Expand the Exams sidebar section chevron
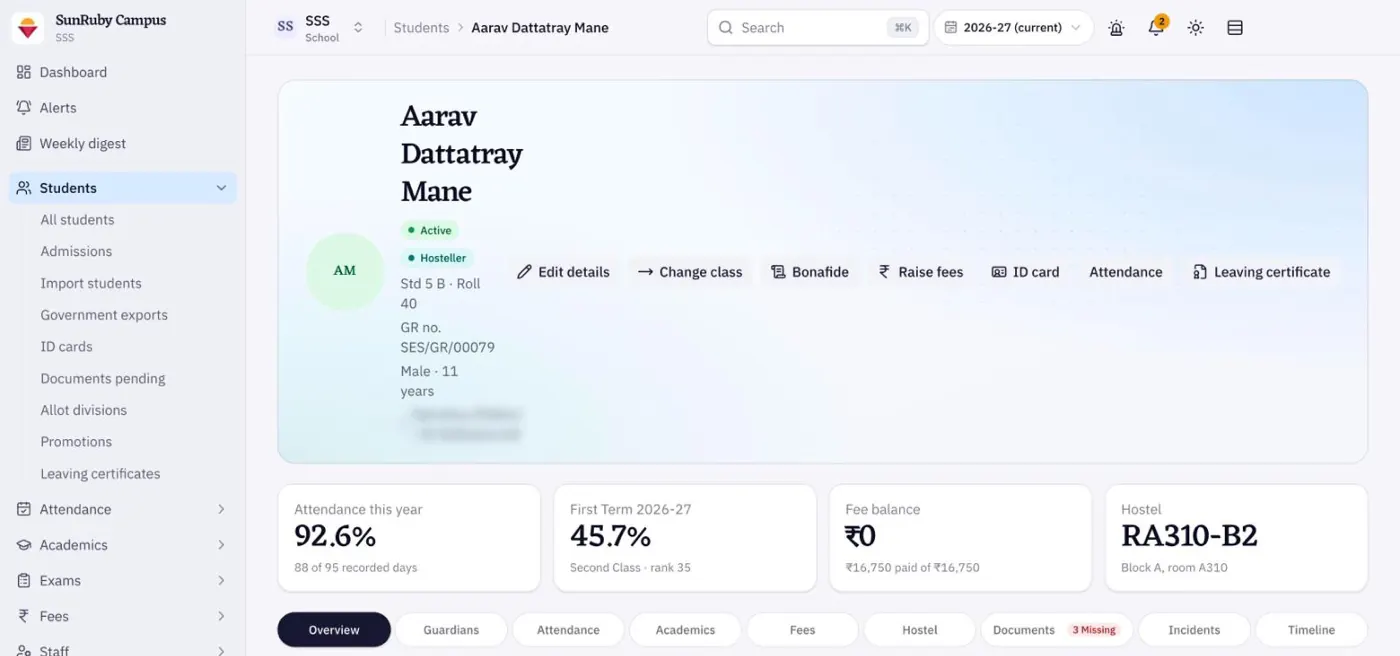Screen dimensions: 1400x656 (221, 580)
